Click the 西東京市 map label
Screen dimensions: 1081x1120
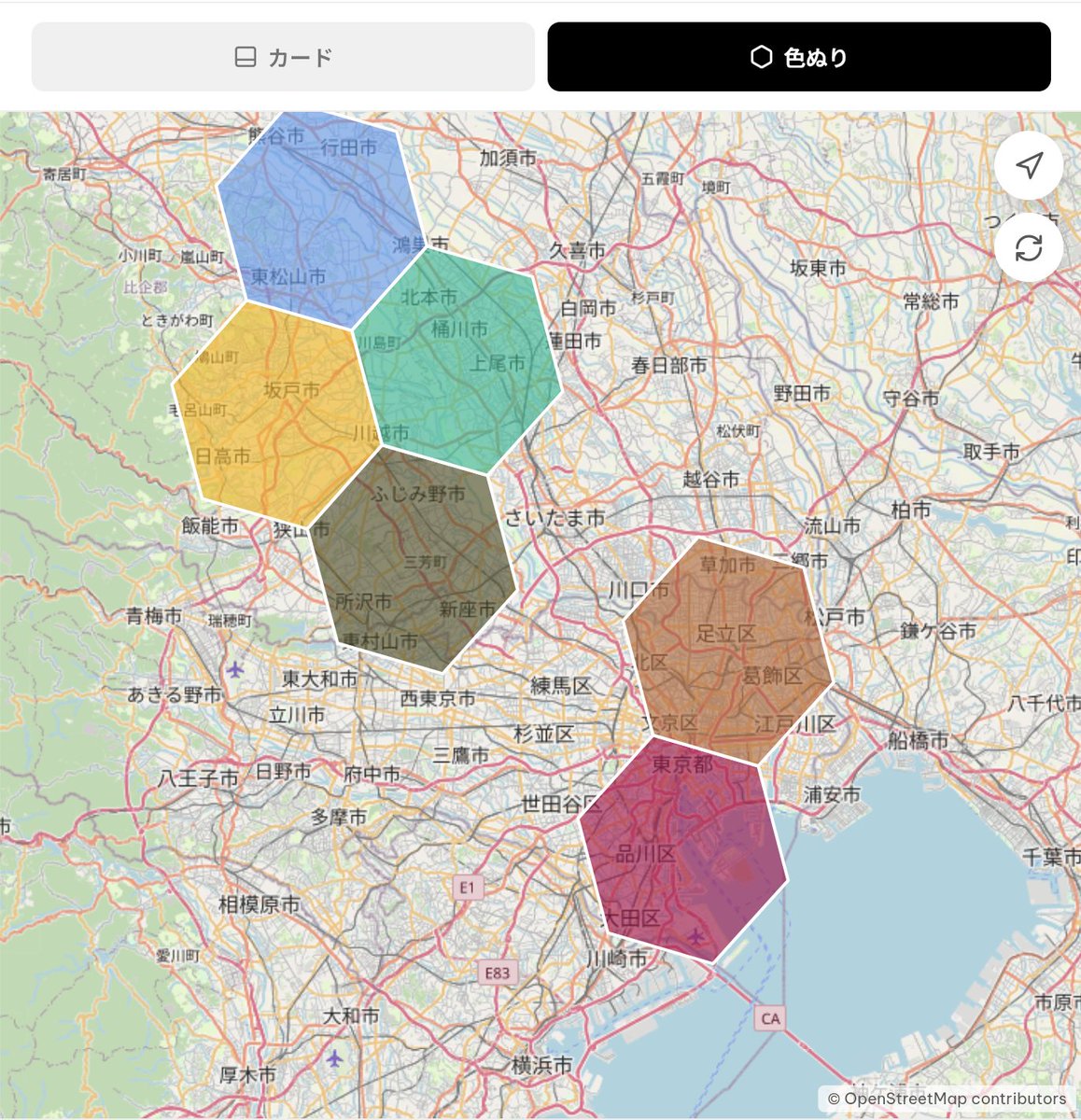coord(438,698)
